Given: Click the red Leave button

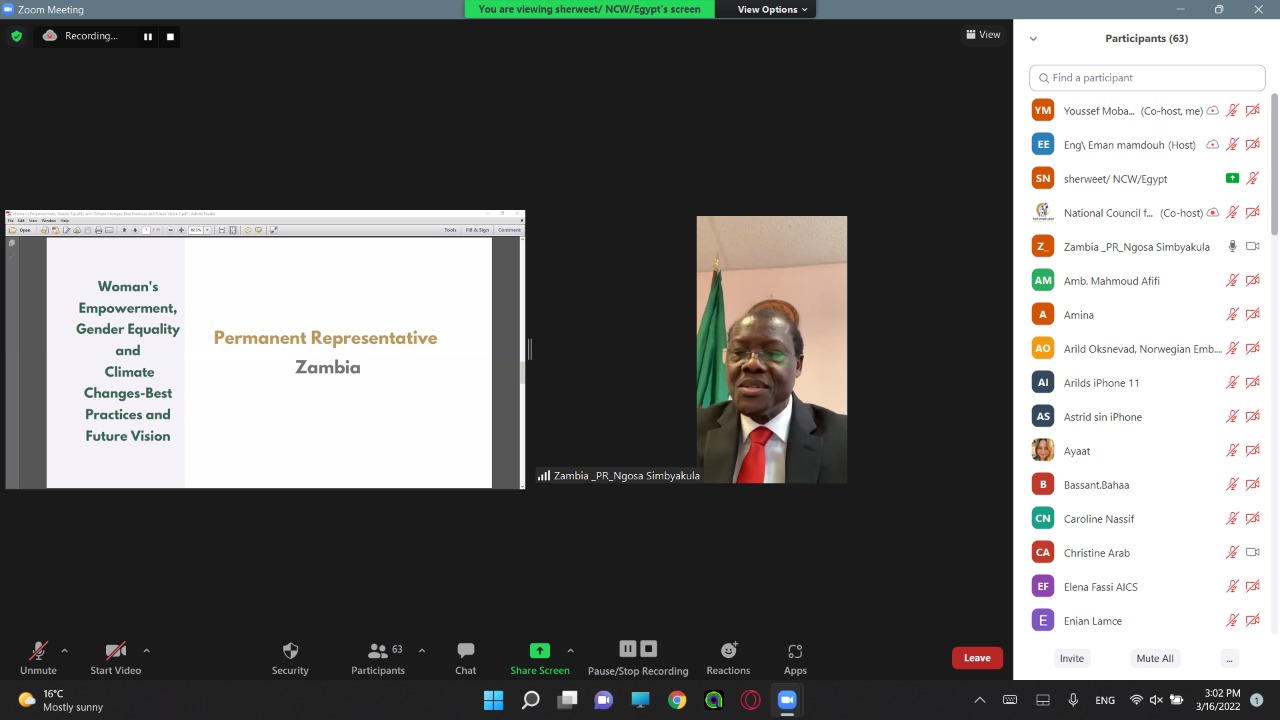Looking at the screenshot, I should point(977,658).
